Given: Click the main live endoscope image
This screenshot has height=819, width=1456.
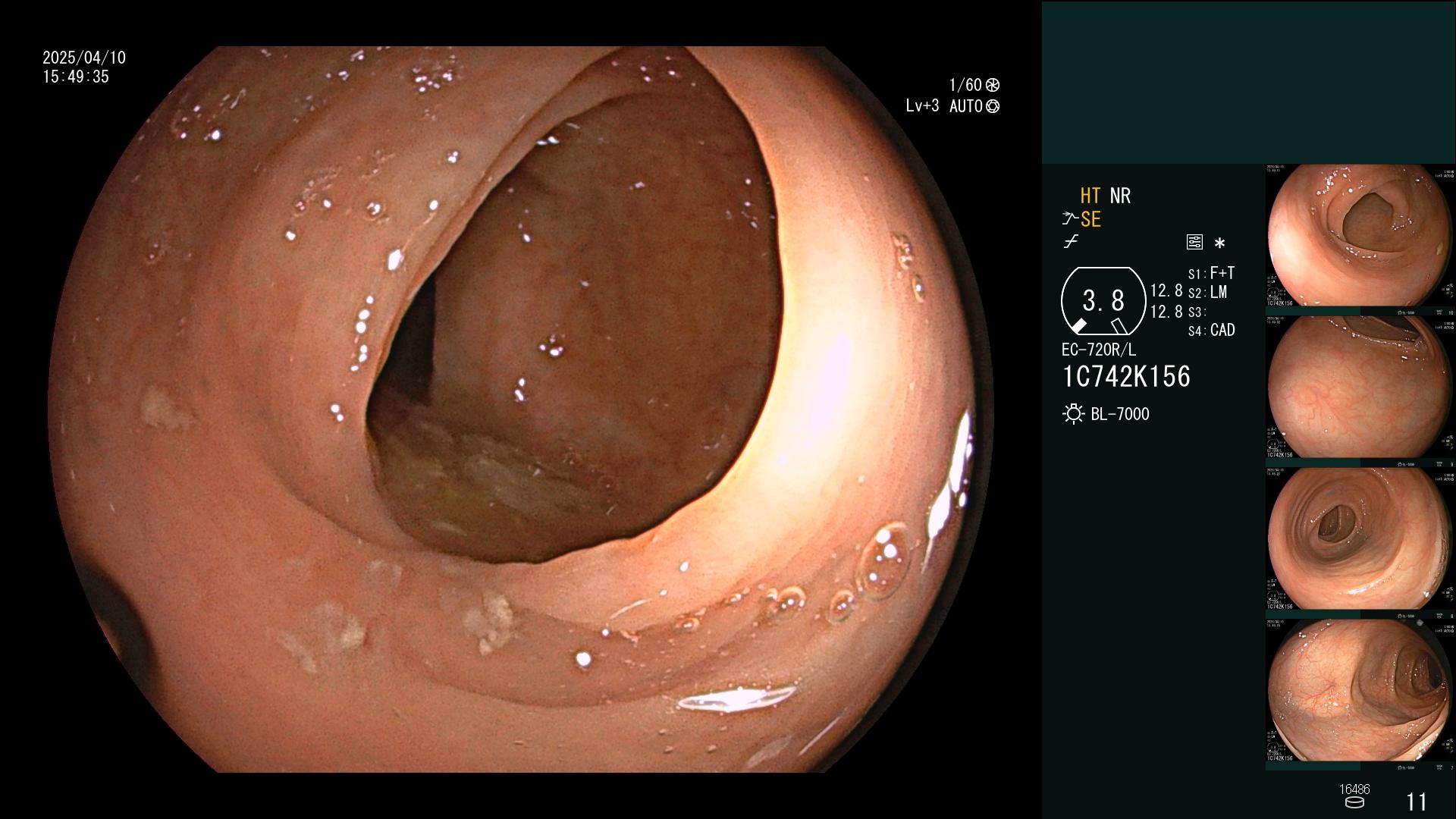Looking at the screenshot, I should pyautogui.click(x=520, y=409).
